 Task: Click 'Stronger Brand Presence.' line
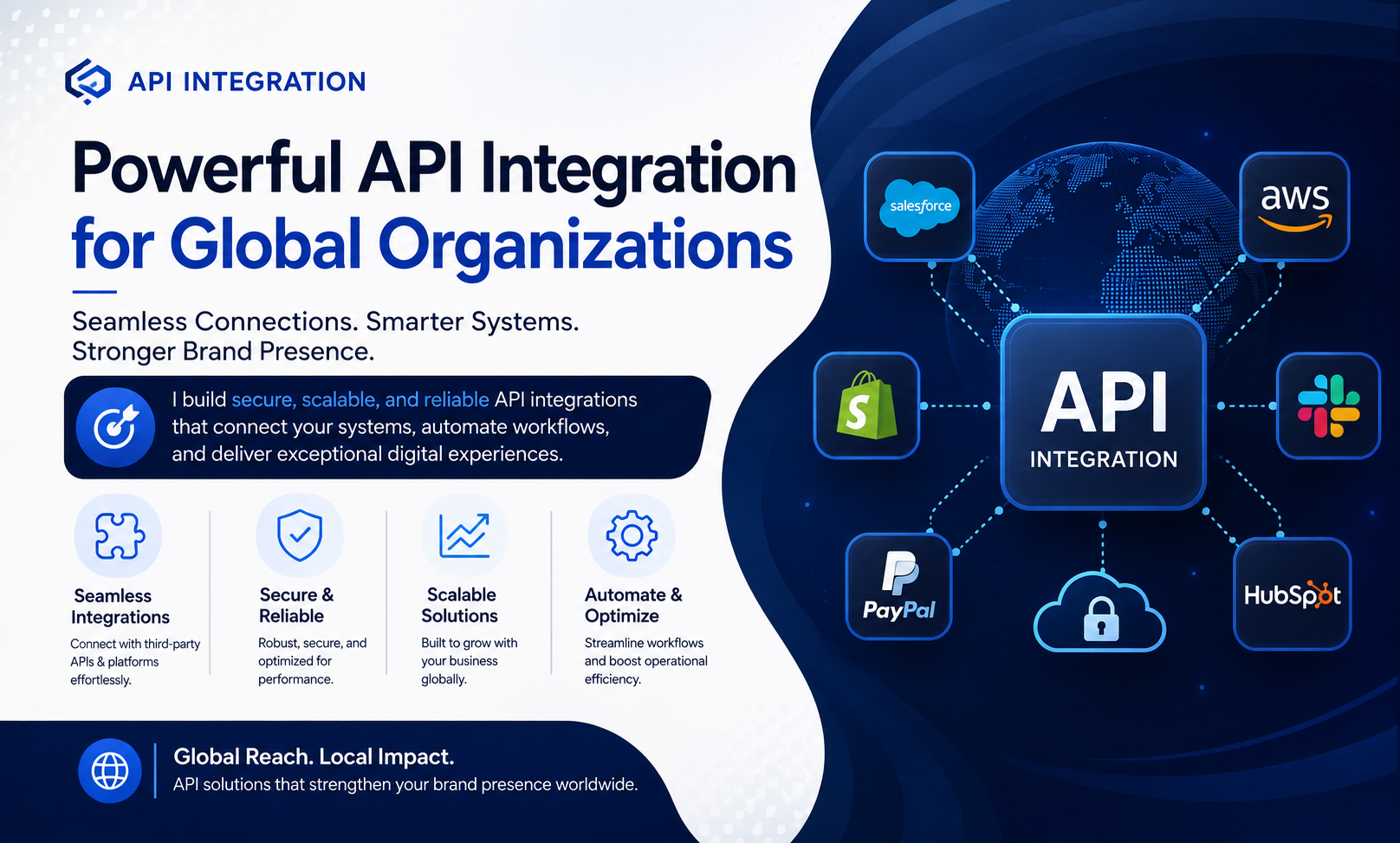224,352
